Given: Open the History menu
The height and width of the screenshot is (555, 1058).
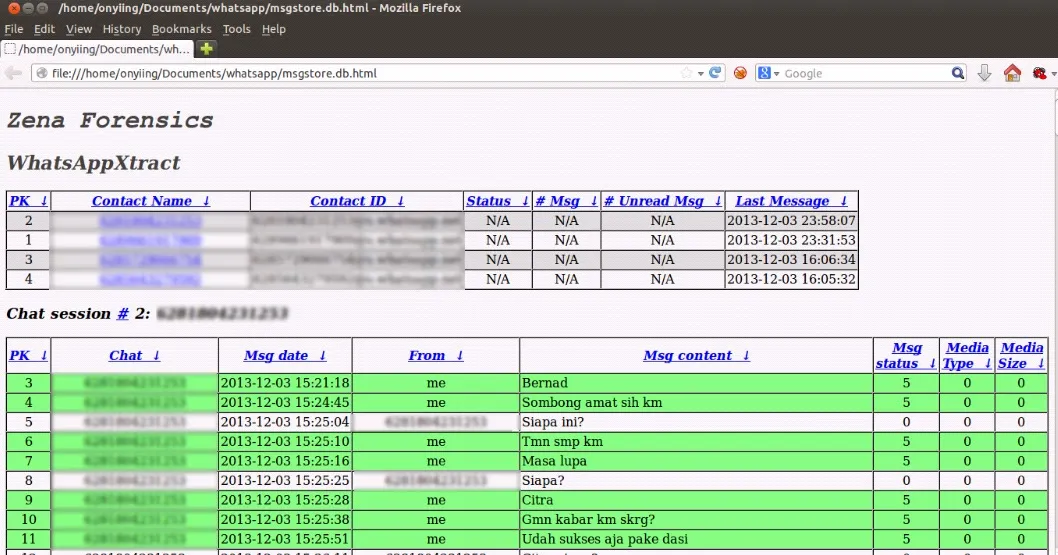Looking at the screenshot, I should [121, 29].
